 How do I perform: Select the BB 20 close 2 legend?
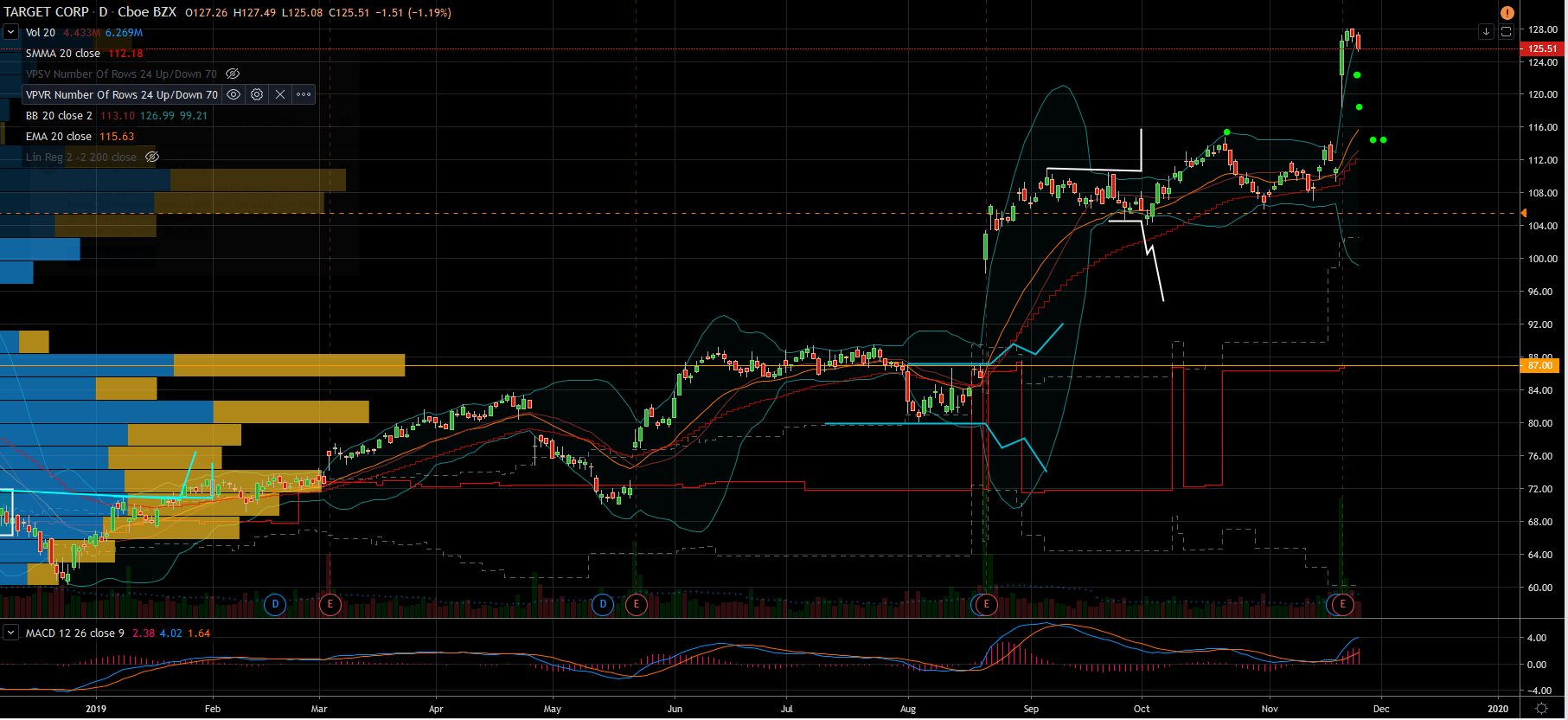59,115
